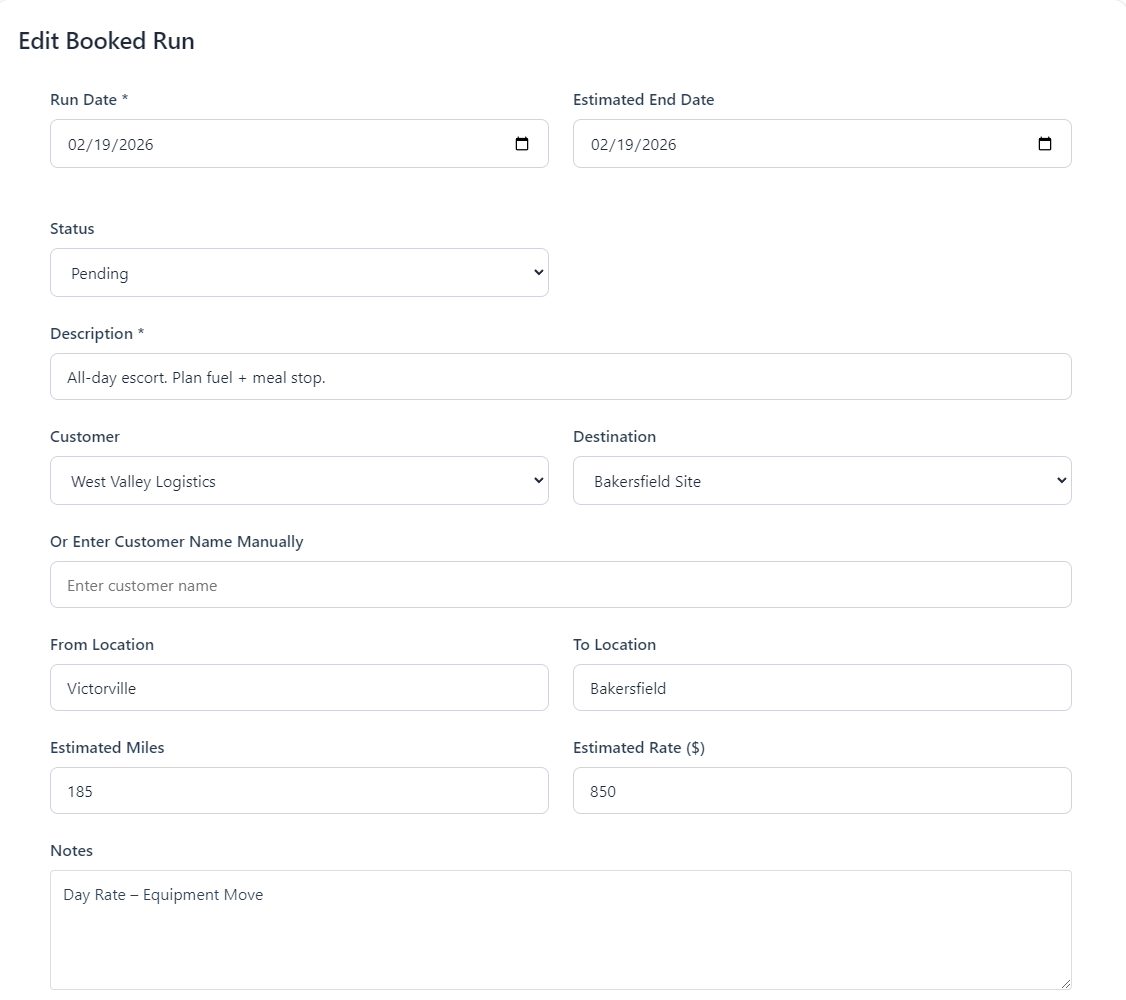Click the manual customer name entry field

click(x=560, y=584)
